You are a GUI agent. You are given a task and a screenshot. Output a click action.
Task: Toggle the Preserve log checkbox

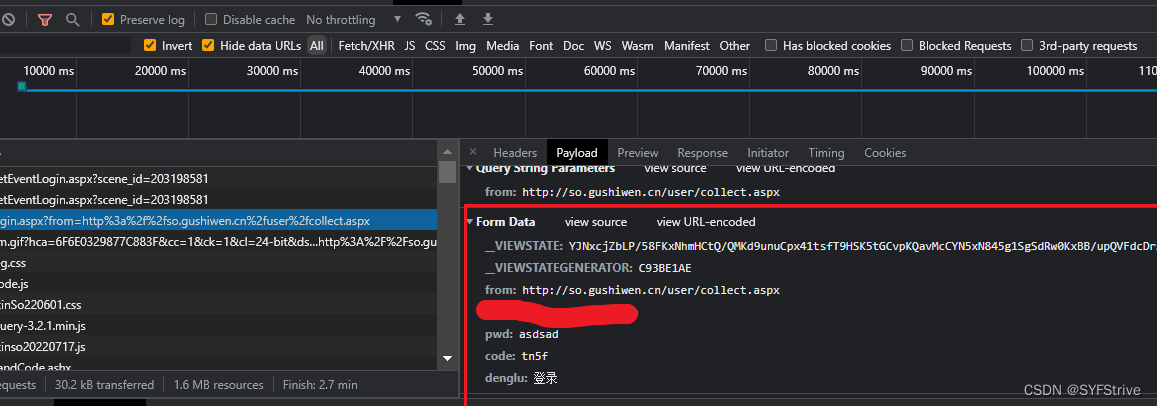point(108,20)
